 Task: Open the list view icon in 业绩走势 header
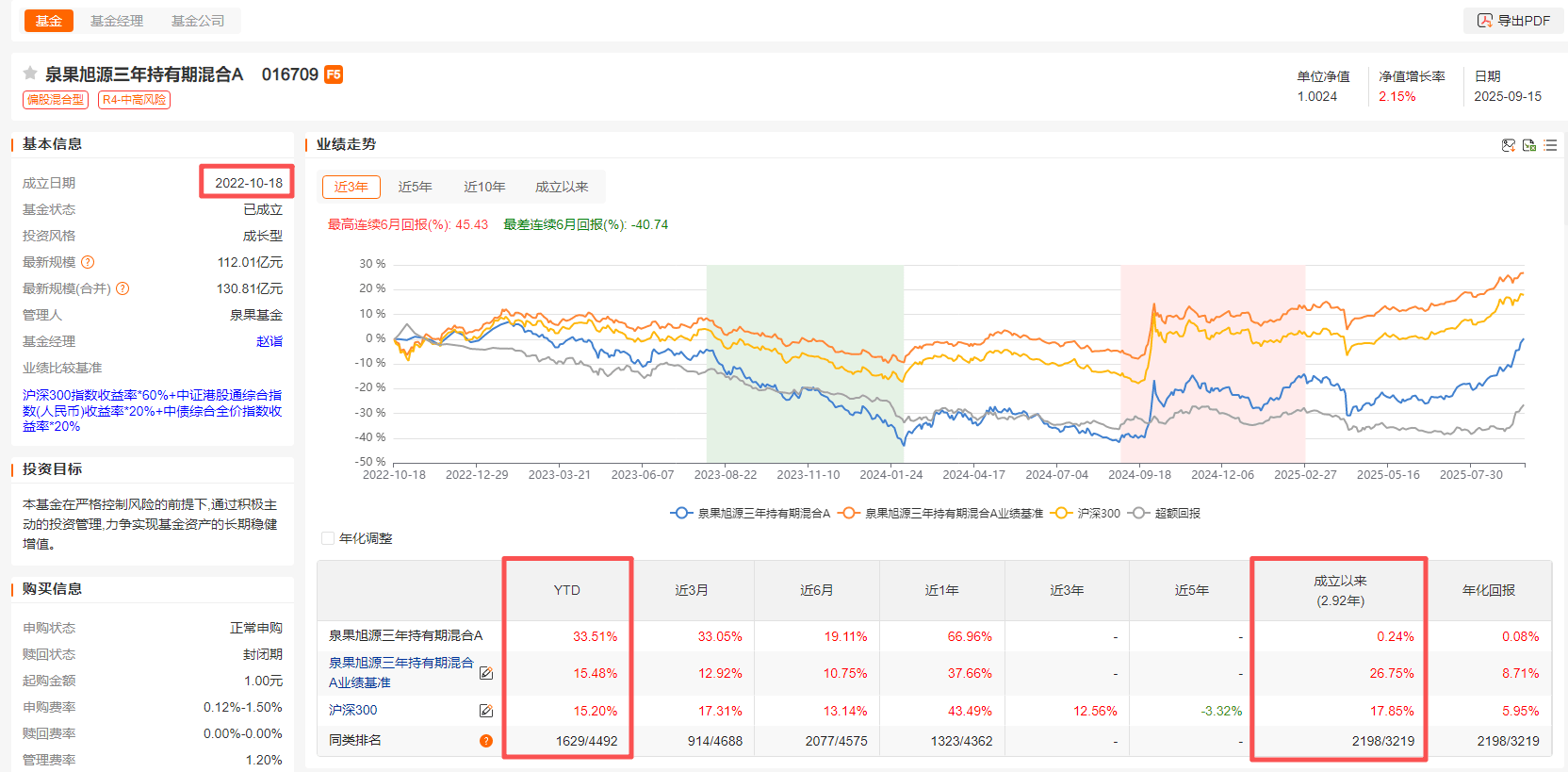click(x=1550, y=145)
